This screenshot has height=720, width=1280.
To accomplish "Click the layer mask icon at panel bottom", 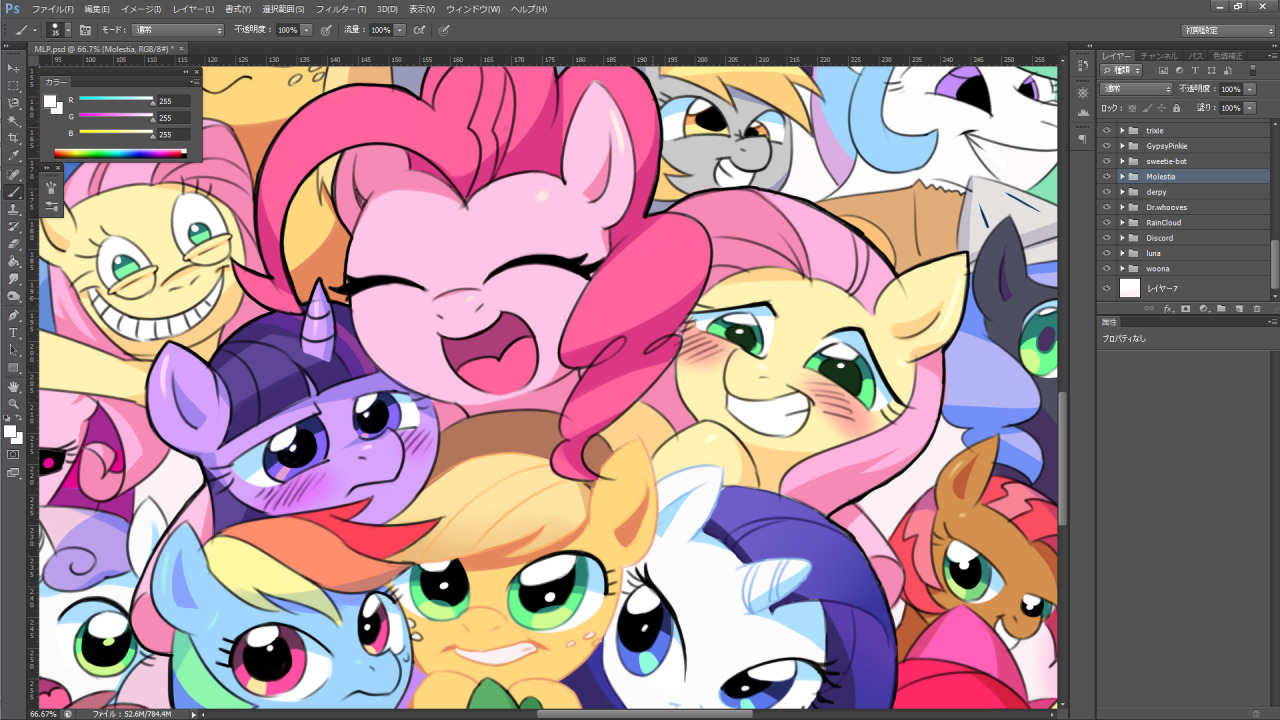I will [1186, 308].
